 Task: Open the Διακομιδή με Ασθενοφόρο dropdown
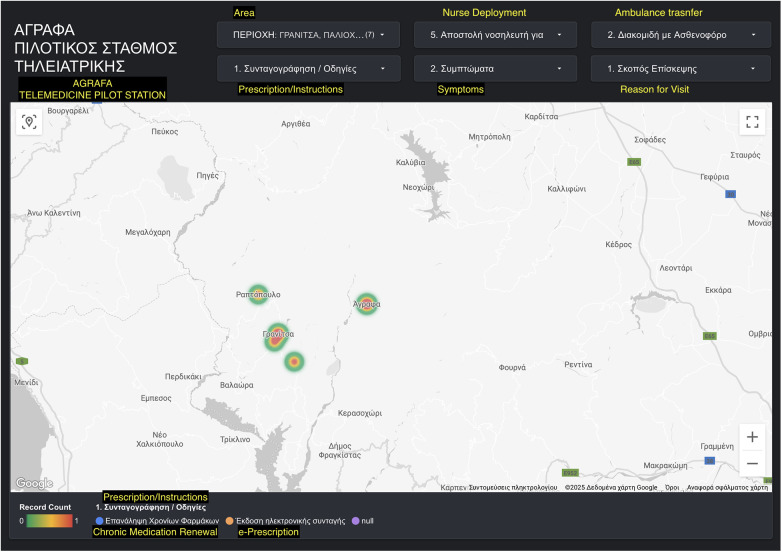point(681,35)
